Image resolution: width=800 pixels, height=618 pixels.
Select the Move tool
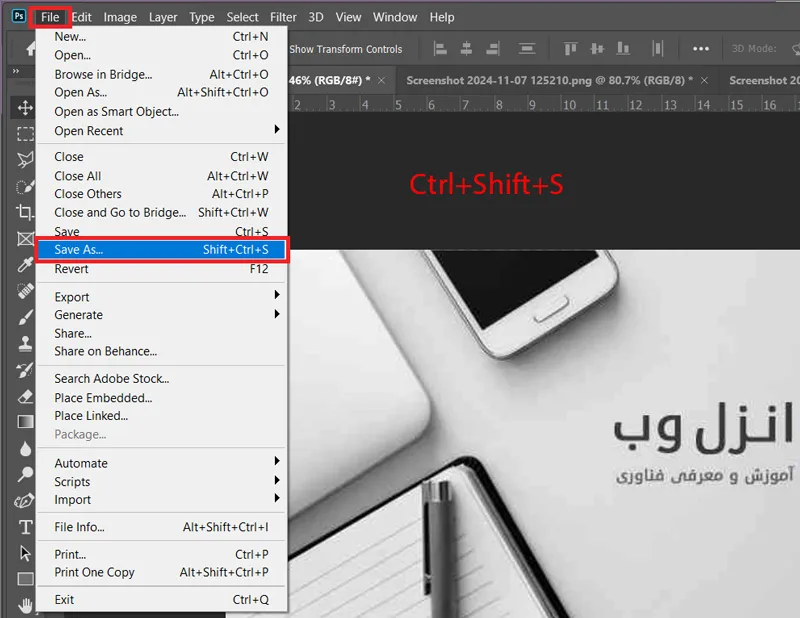(25, 108)
